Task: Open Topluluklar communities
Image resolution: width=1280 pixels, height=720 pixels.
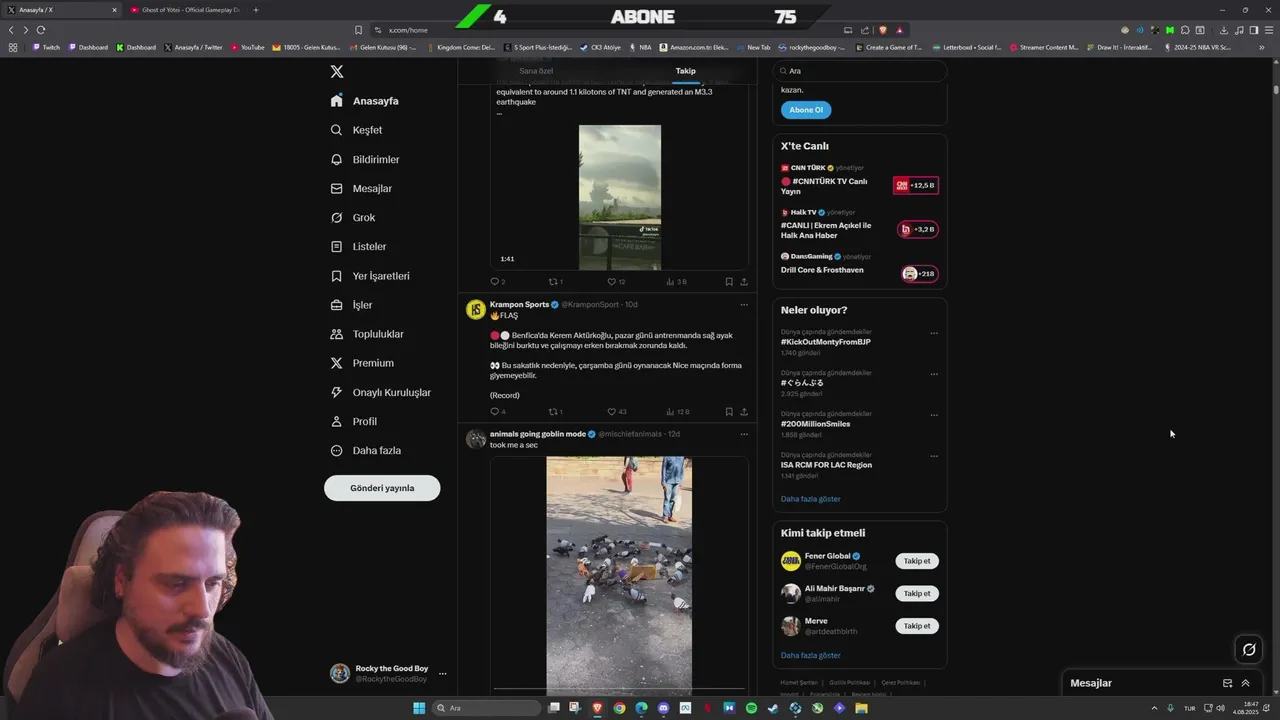Action: 367,334
